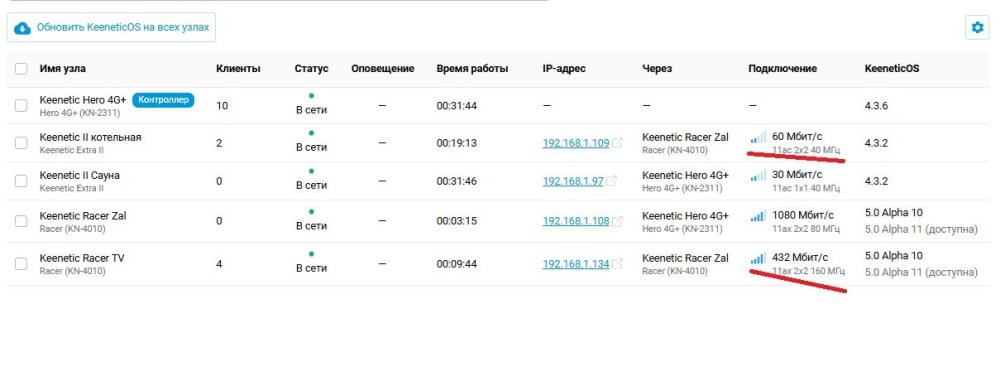Image resolution: width=1000 pixels, height=381 pixels.
Task: Click signal strength icon beside 1080 Мбит/с
Action: [758, 216]
